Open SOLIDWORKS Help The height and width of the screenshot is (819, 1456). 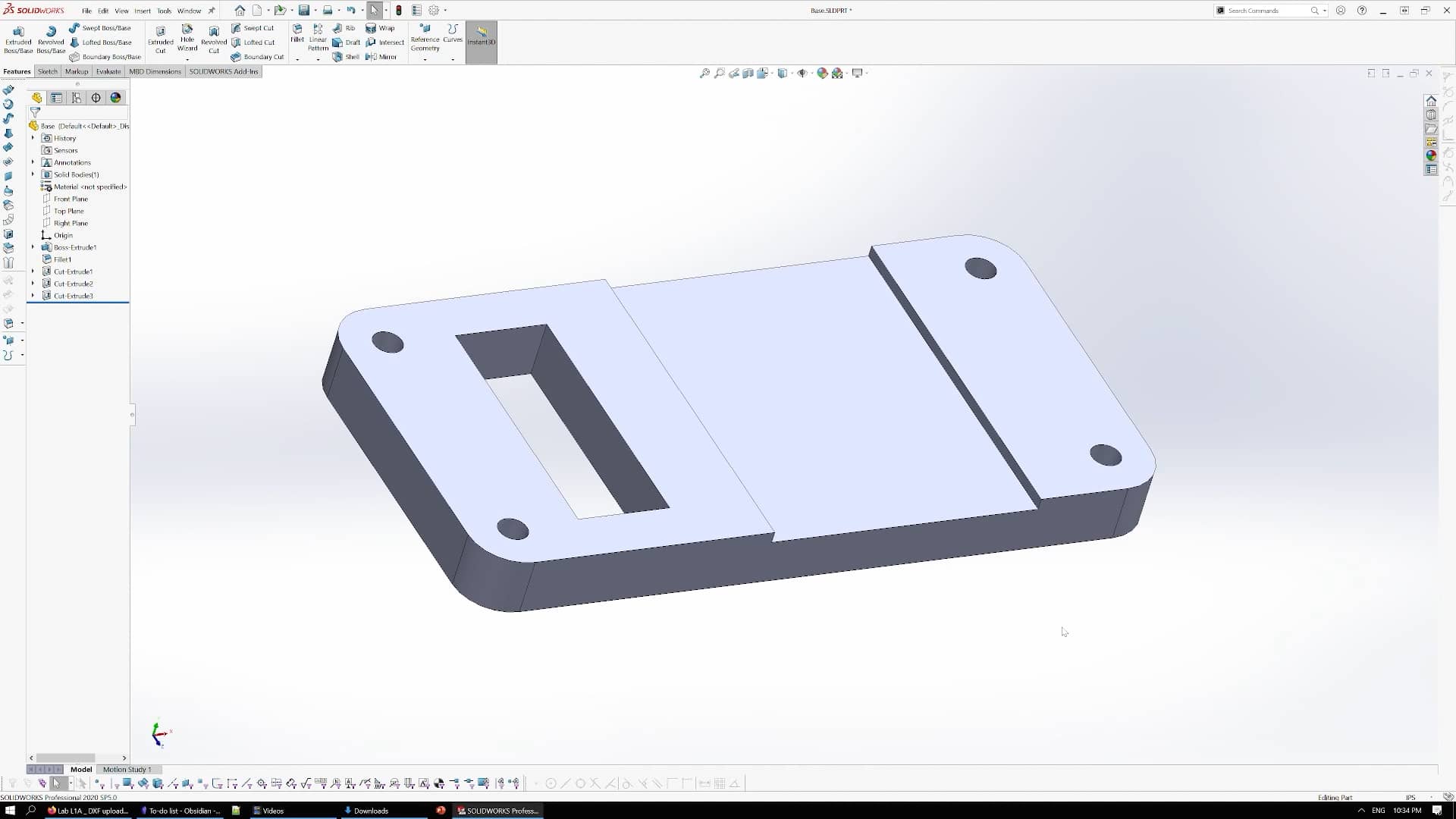click(x=1361, y=10)
